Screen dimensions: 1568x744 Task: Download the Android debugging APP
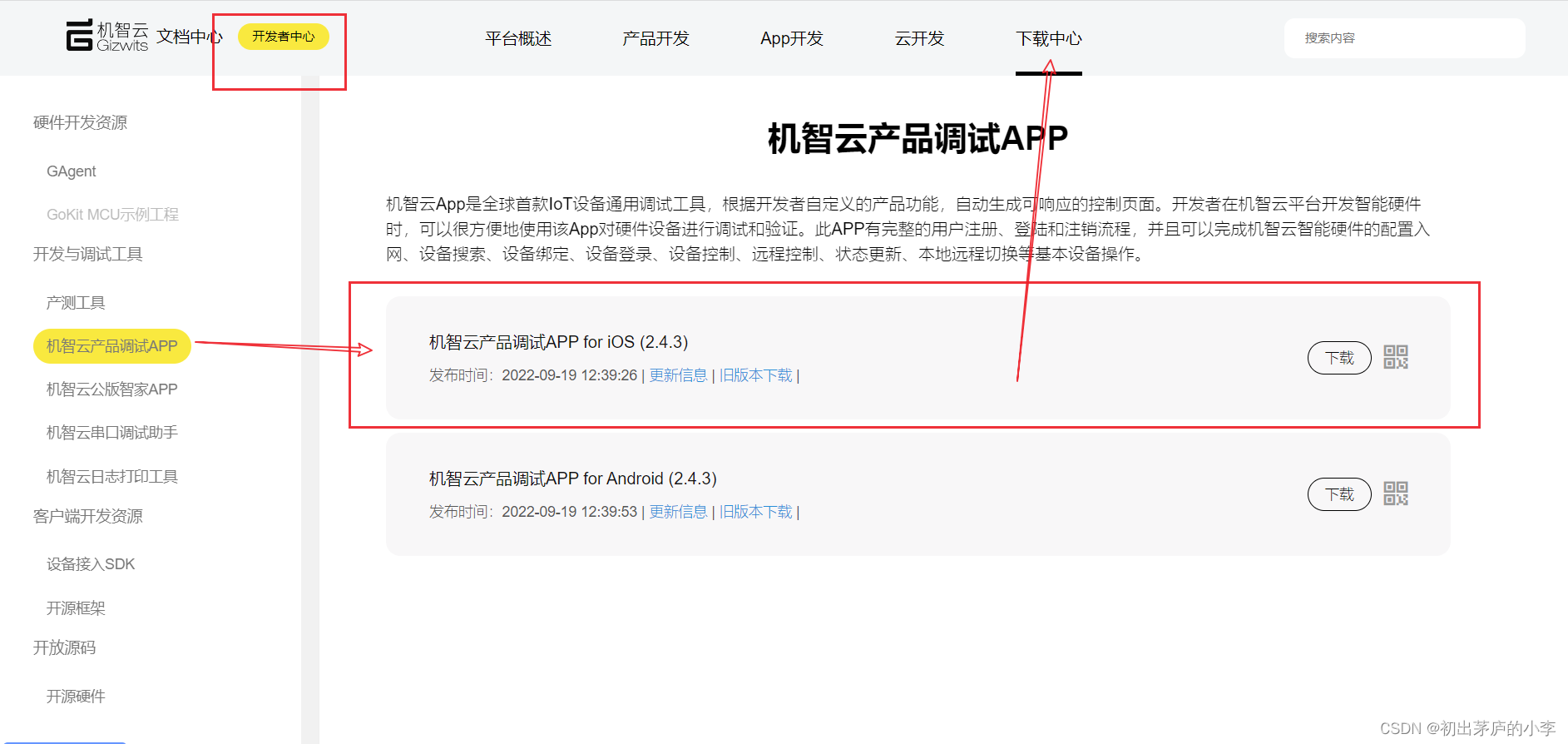point(1339,494)
